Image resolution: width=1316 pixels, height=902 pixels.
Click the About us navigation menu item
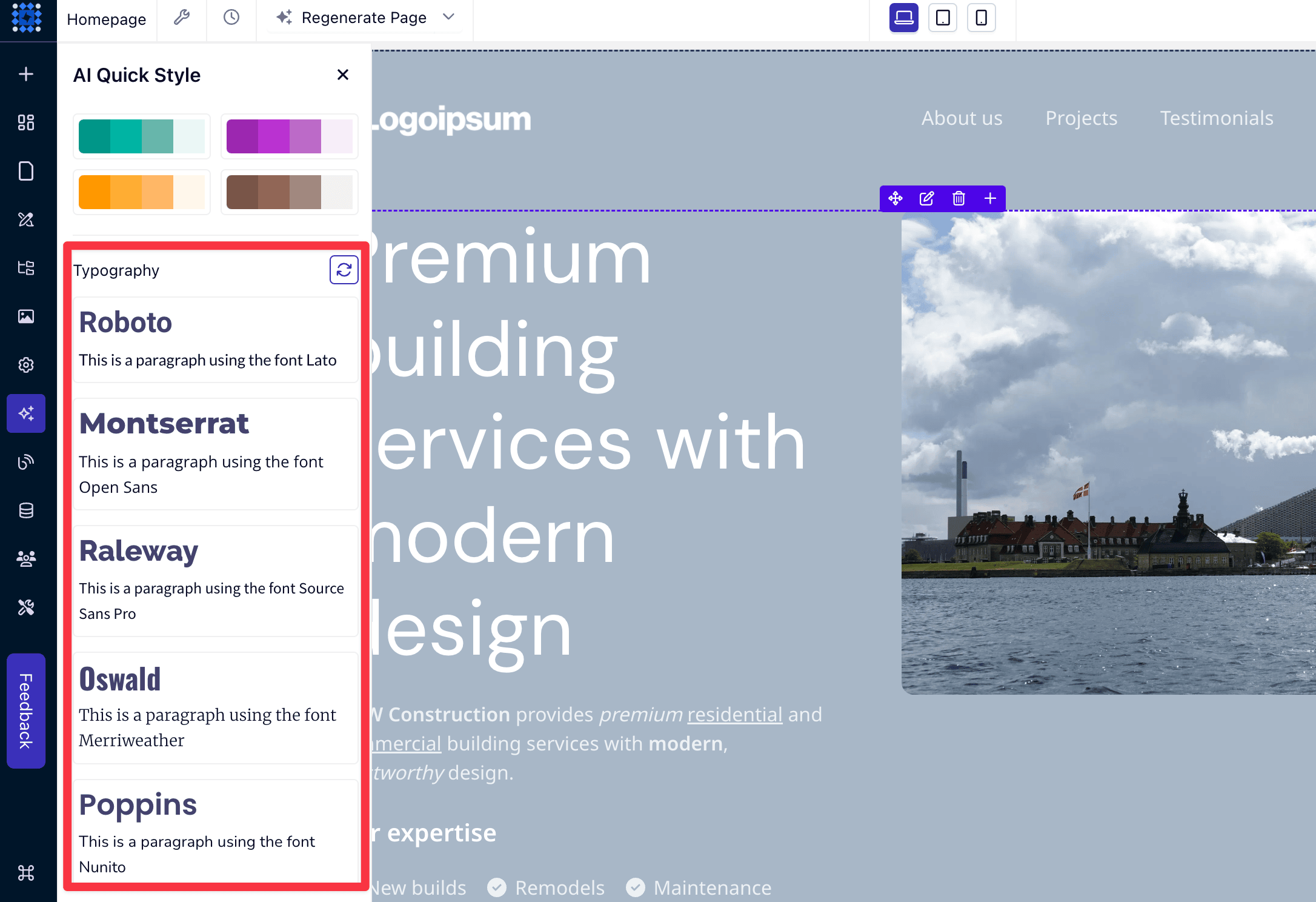click(x=961, y=119)
